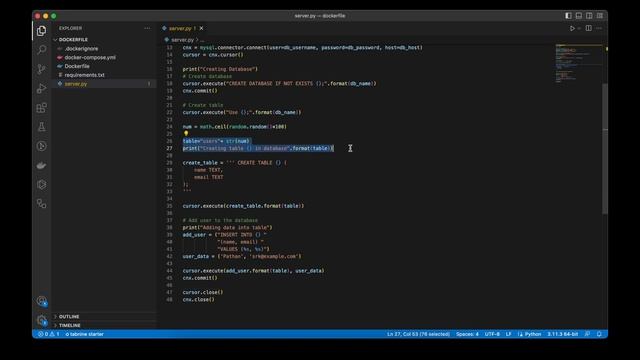Open notifications bell in status bar
Viewport: 640px width, 360px height.
tap(599, 334)
